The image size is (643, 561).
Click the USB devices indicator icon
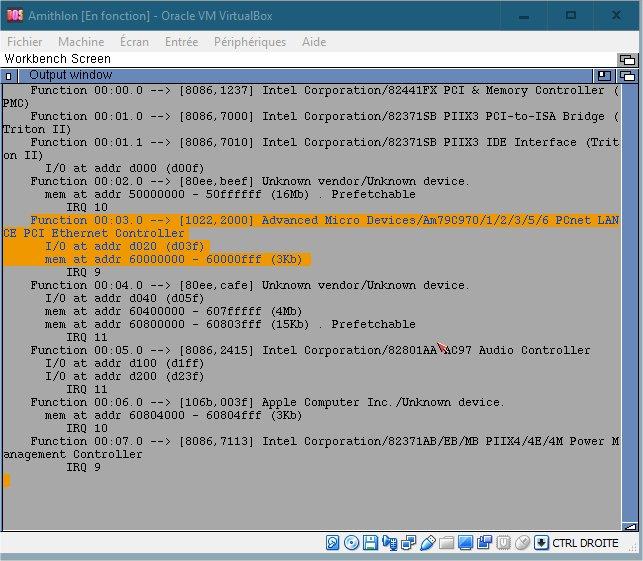[427, 543]
